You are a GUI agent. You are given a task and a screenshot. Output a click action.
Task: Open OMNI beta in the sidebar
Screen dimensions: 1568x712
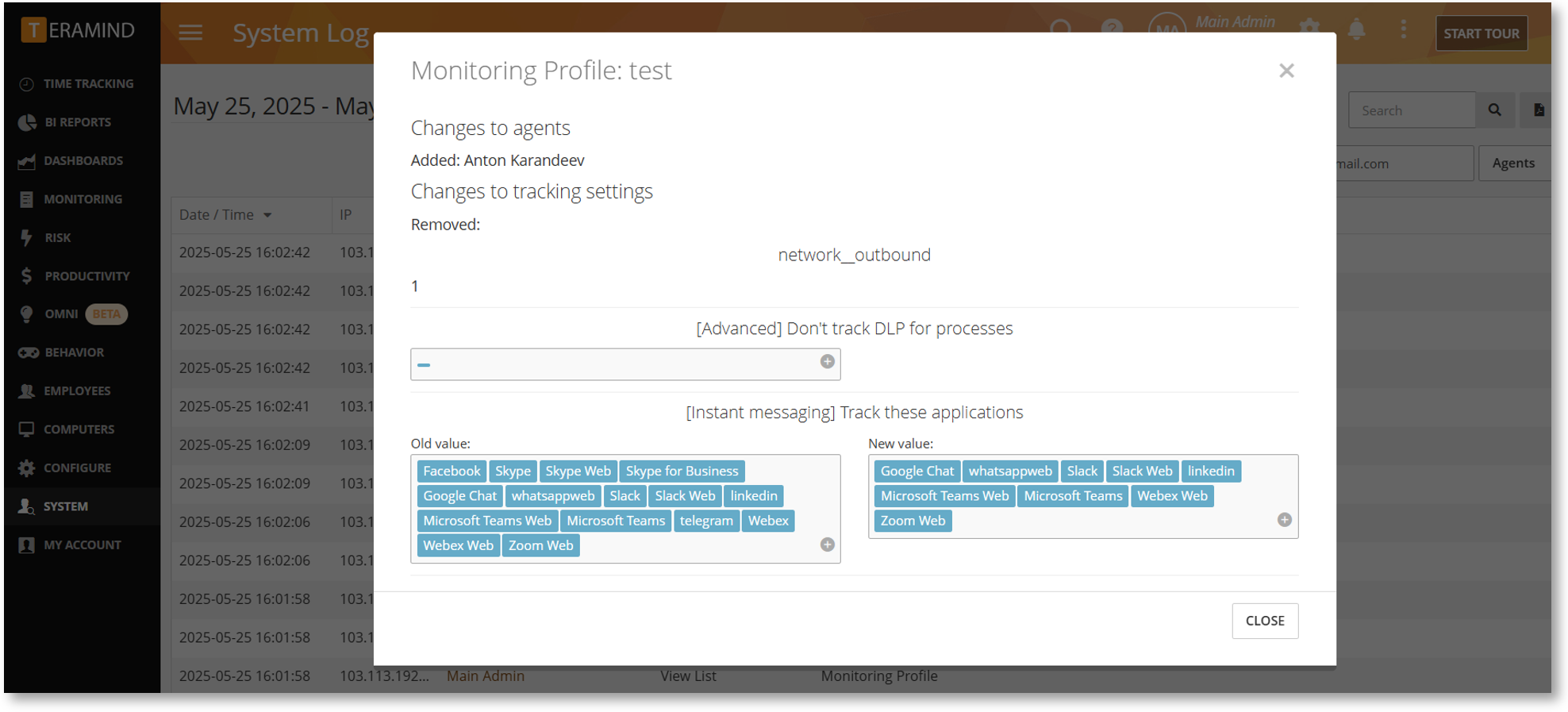81,314
